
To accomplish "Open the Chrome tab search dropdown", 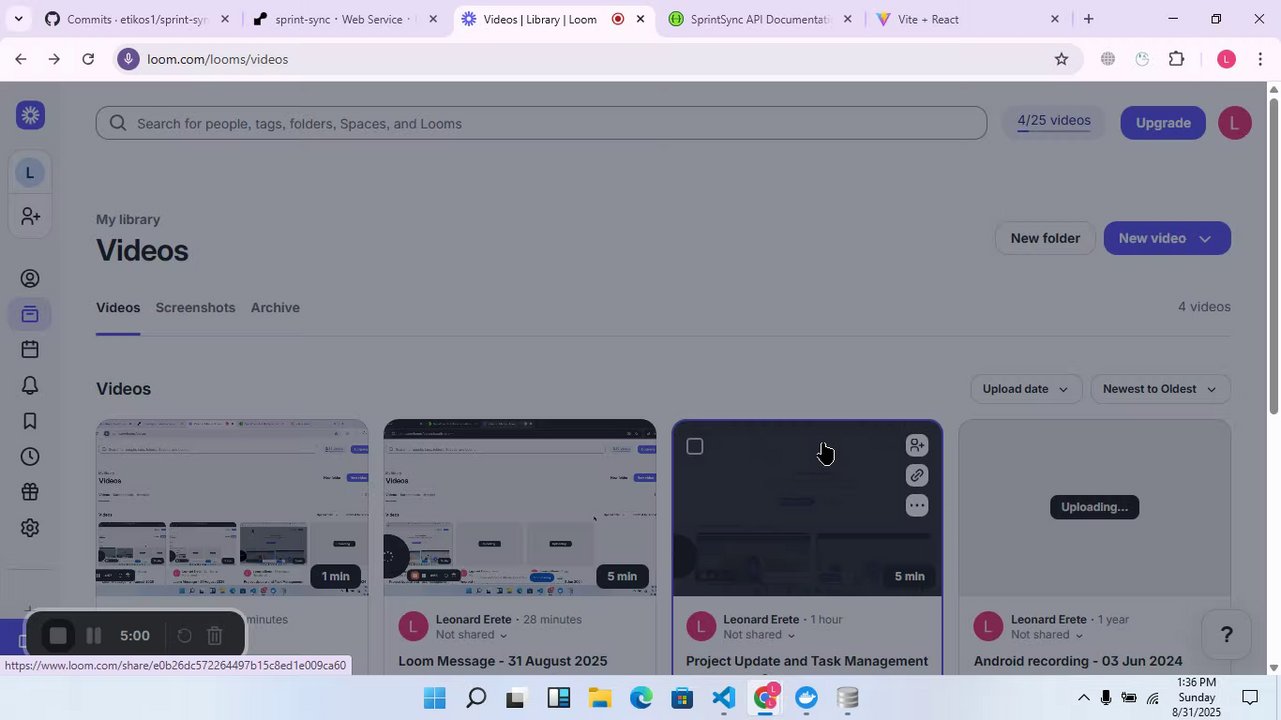I will pos(18,19).
